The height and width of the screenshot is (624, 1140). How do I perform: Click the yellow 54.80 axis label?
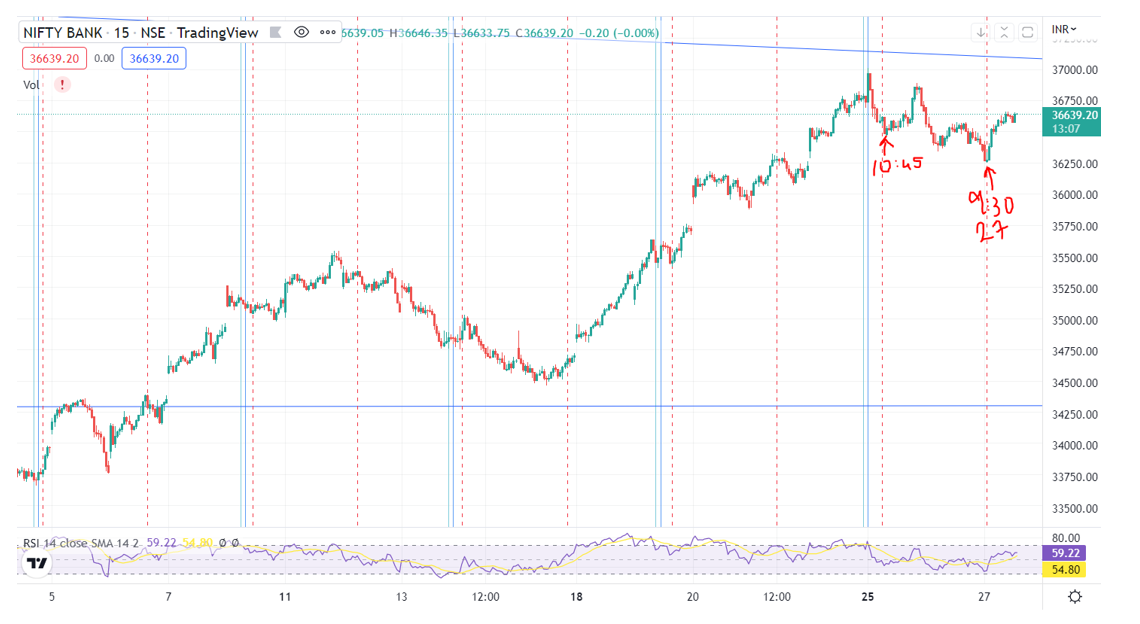(1066, 569)
